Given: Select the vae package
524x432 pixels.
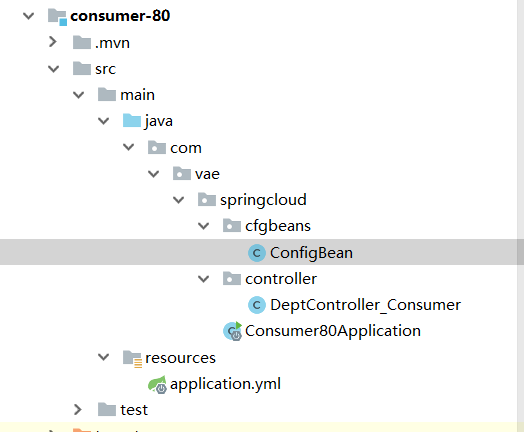Looking at the screenshot, I should click(207, 174).
